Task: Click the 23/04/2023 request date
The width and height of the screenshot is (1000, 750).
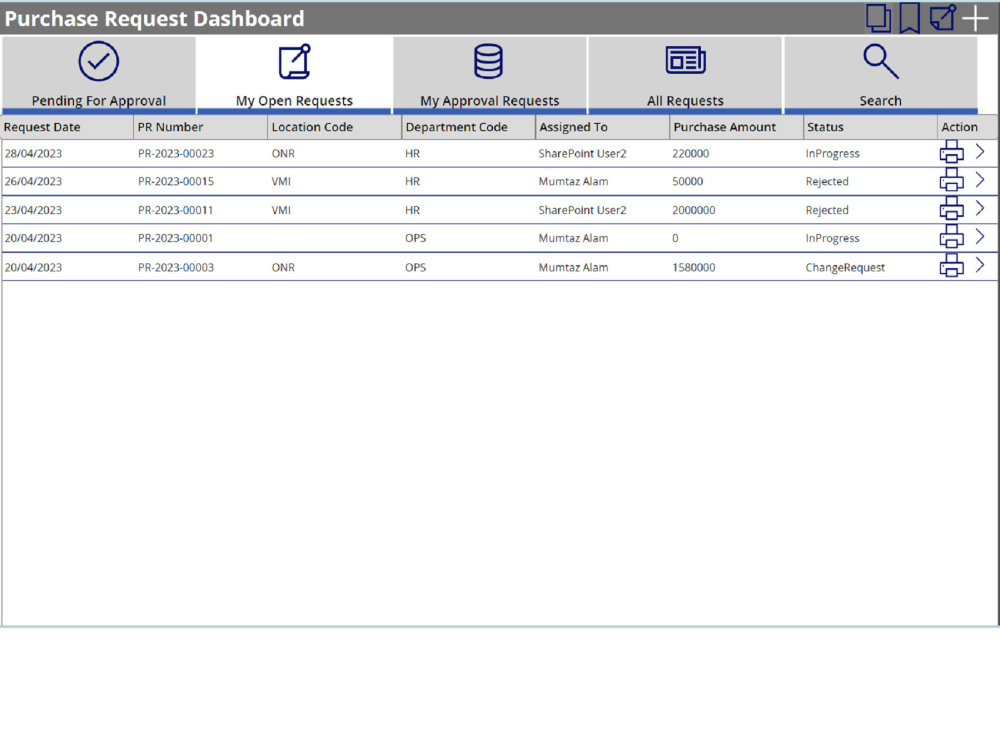Action: (x=33, y=210)
